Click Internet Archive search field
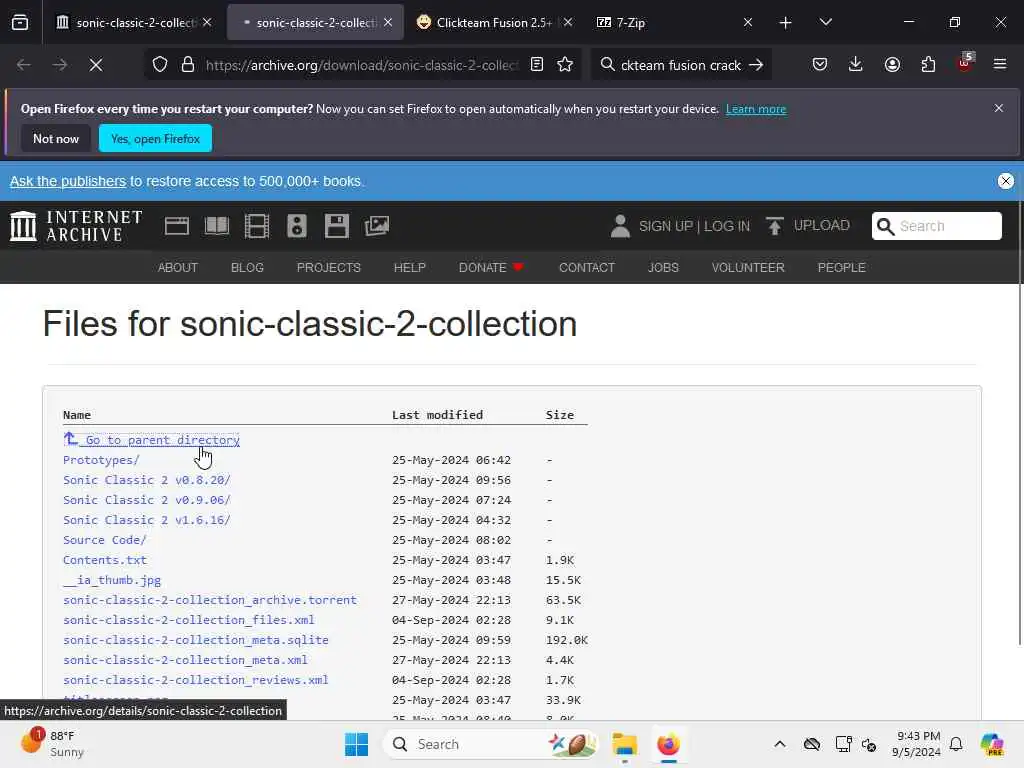1024x768 pixels. (x=936, y=226)
